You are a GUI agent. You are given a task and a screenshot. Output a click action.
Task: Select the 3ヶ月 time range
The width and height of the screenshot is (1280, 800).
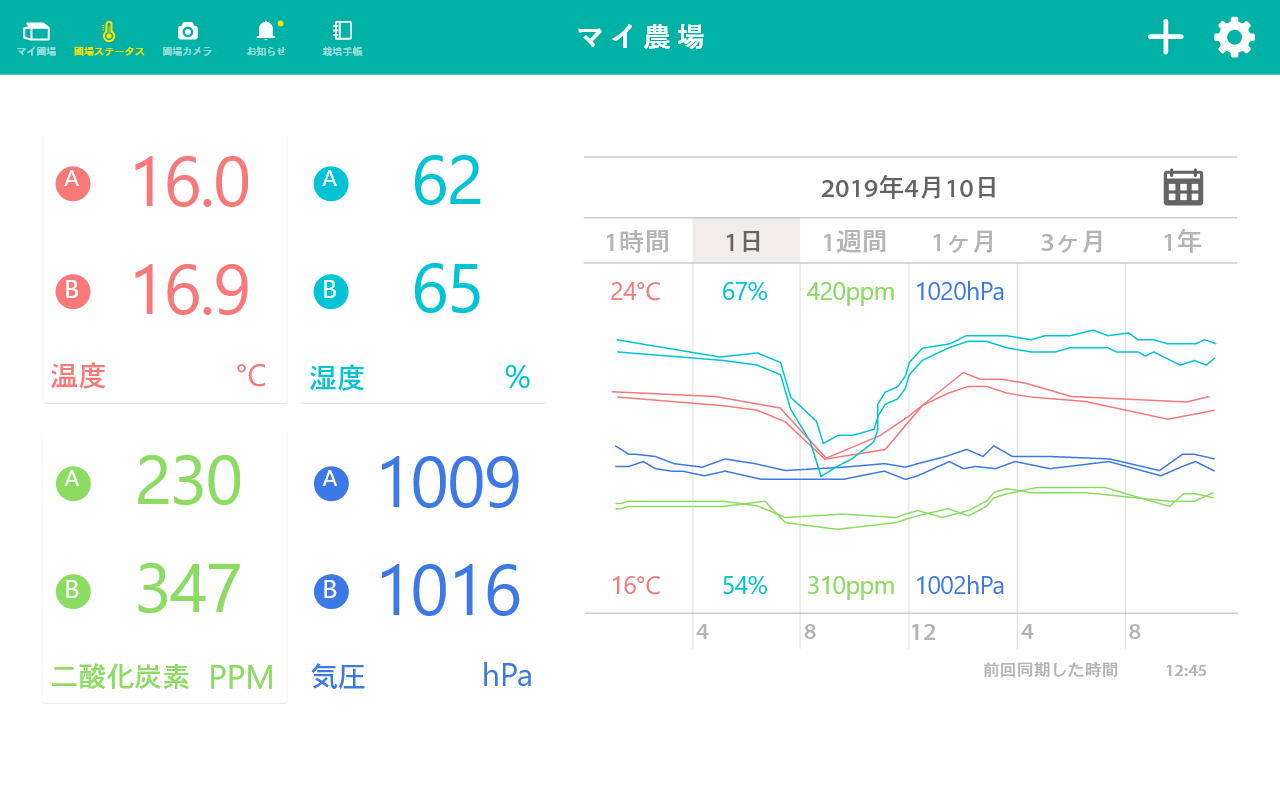click(1072, 241)
